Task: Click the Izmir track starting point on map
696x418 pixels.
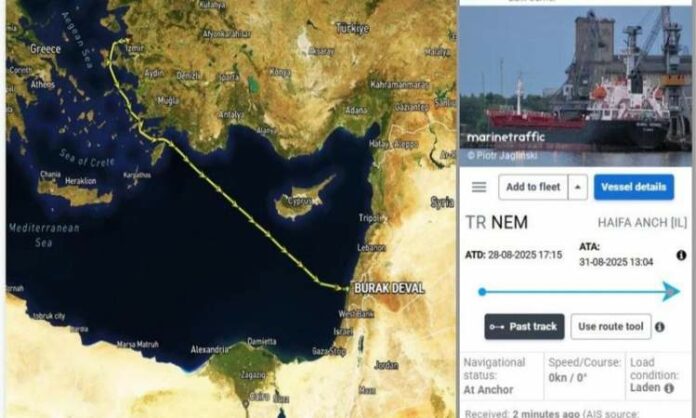Action: (127, 41)
